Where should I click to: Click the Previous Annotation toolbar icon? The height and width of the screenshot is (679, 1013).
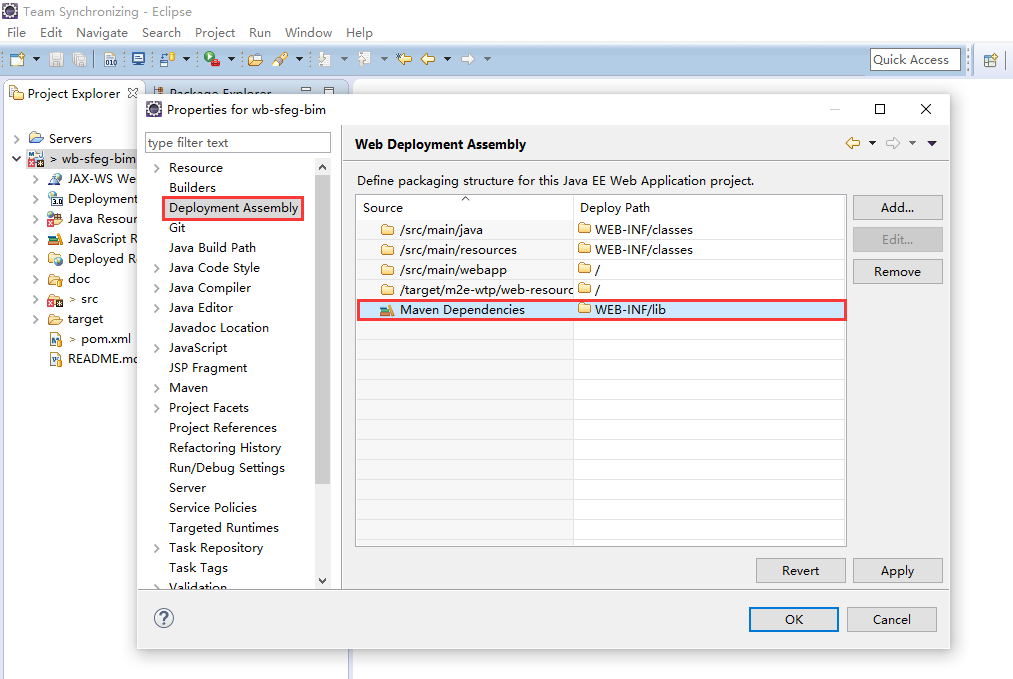pyautogui.click(x=364, y=59)
